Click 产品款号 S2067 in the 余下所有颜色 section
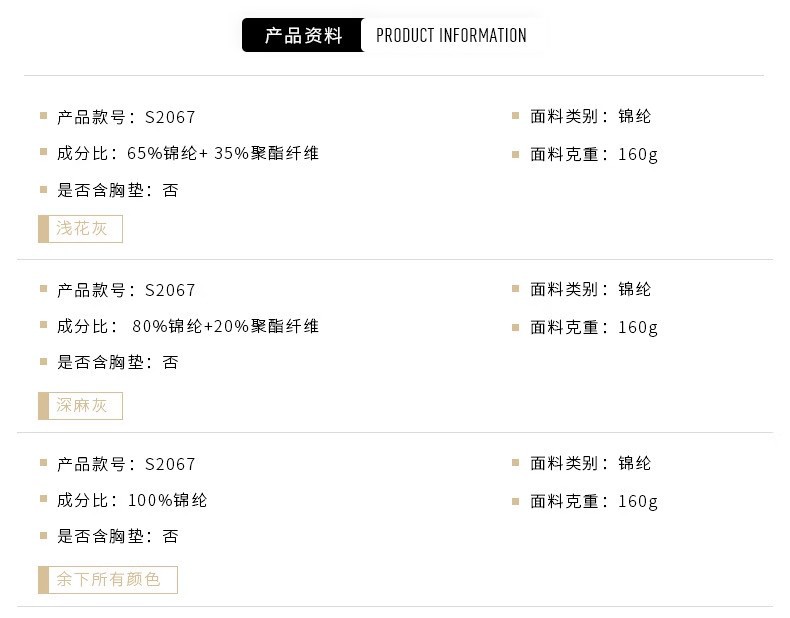 point(126,464)
